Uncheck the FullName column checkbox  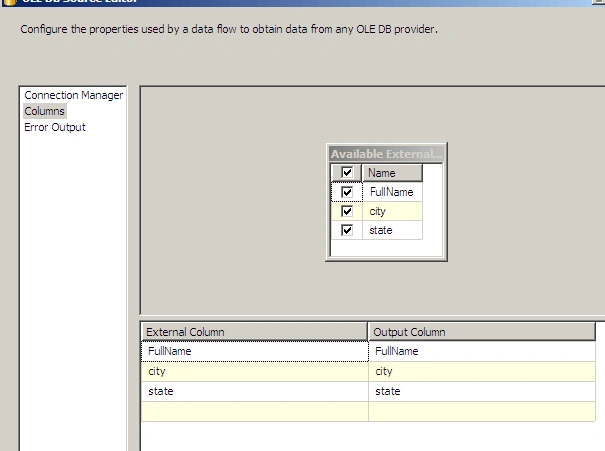coord(347,192)
